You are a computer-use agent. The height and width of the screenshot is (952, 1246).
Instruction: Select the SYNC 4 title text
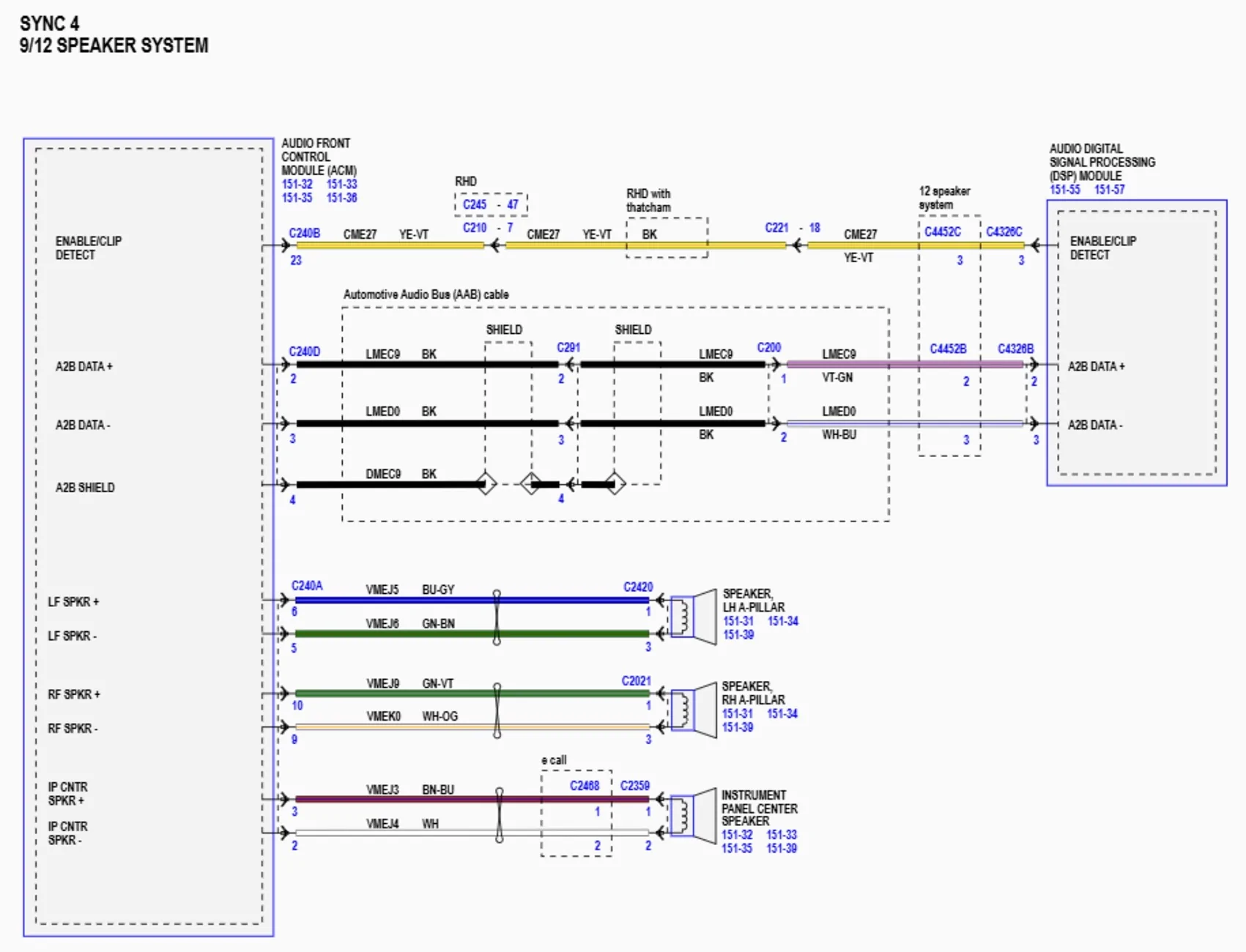pyautogui.click(x=49, y=23)
